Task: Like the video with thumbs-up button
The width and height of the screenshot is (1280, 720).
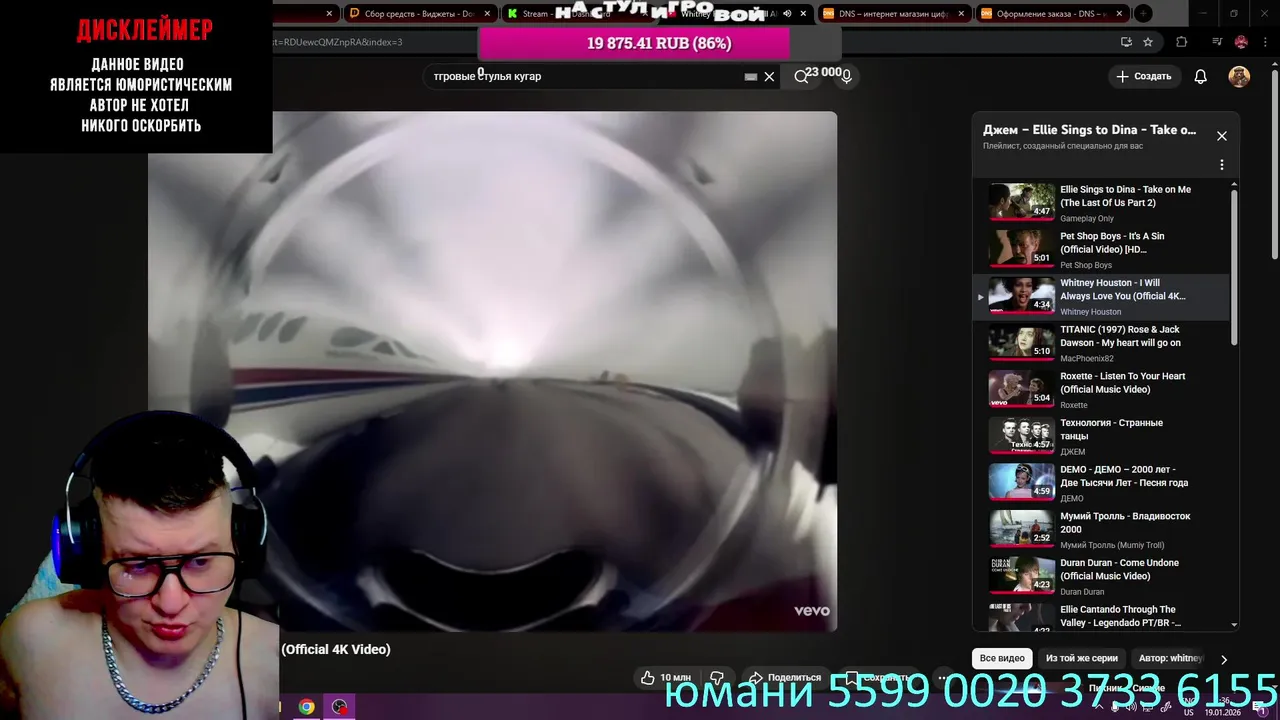Action: [x=665, y=677]
